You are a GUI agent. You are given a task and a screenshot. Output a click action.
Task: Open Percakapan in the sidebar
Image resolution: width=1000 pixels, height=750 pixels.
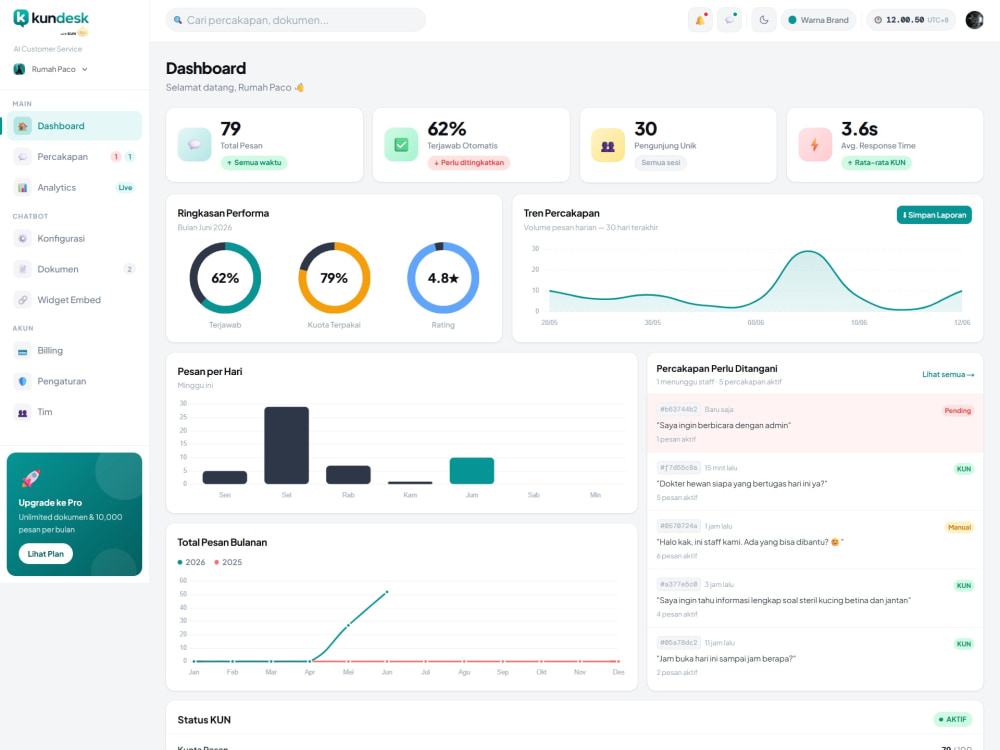point(75,156)
